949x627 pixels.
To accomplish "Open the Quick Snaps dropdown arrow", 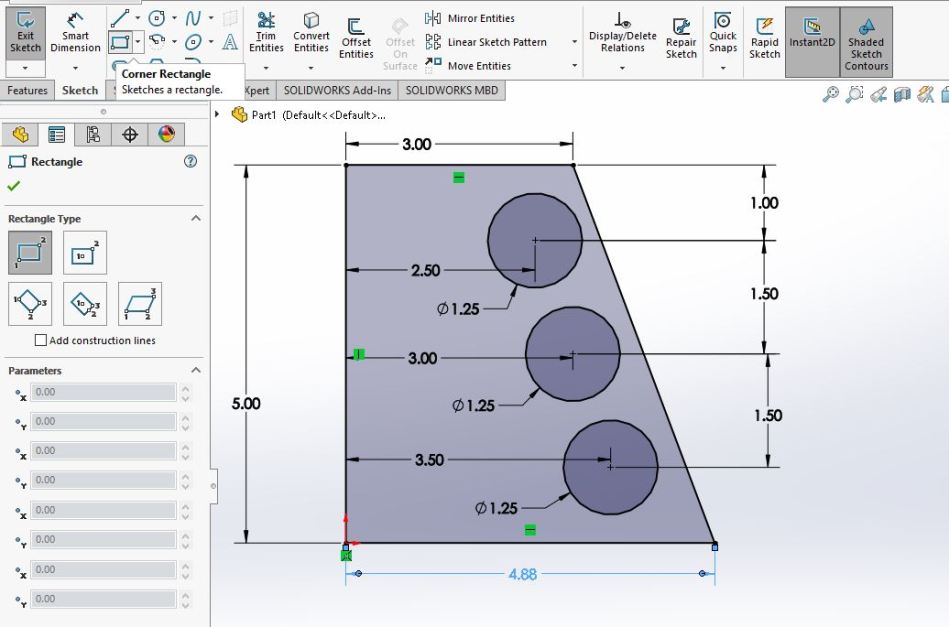I will click(723, 67).
